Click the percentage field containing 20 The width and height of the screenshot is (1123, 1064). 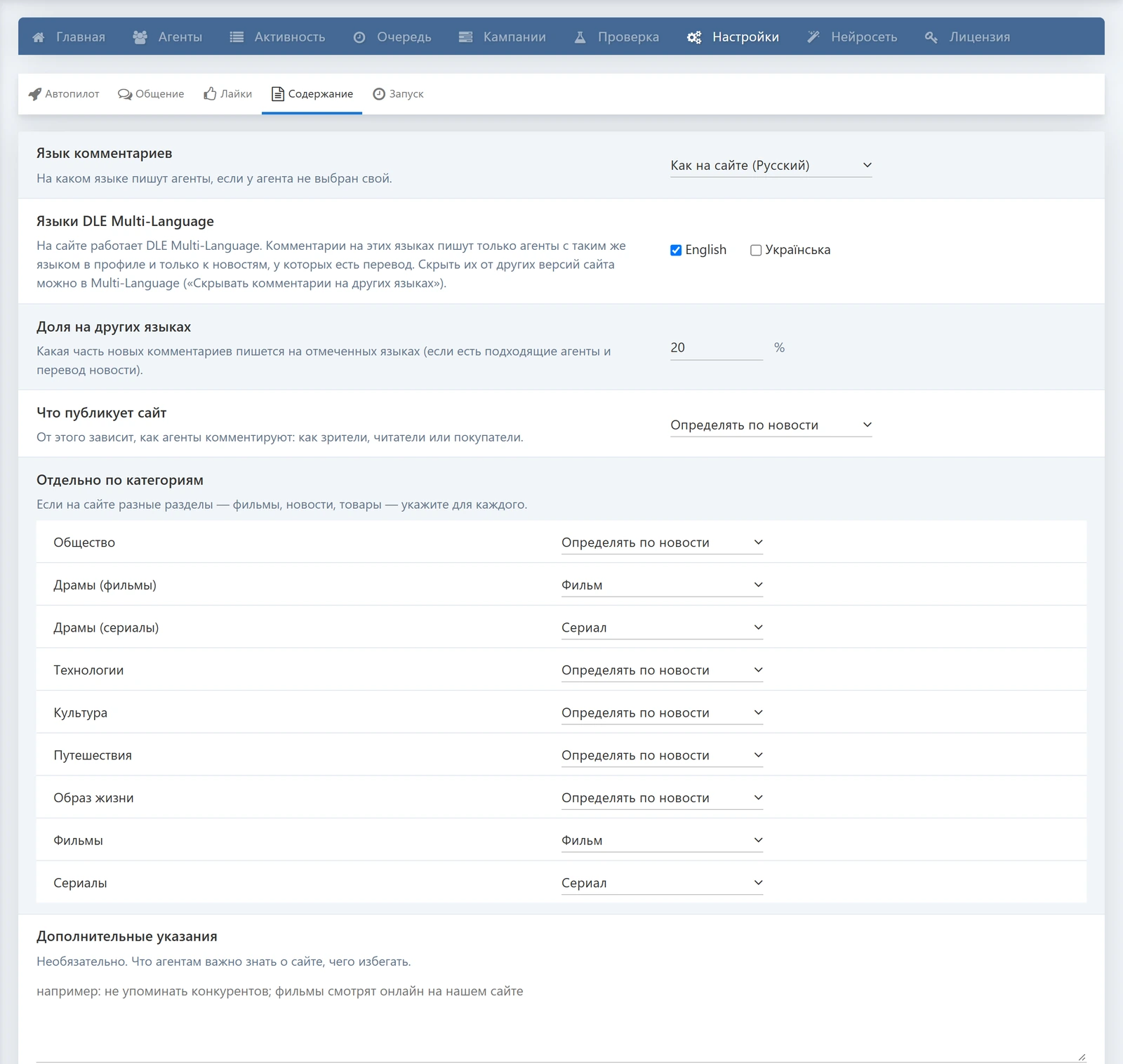(717, 348)
